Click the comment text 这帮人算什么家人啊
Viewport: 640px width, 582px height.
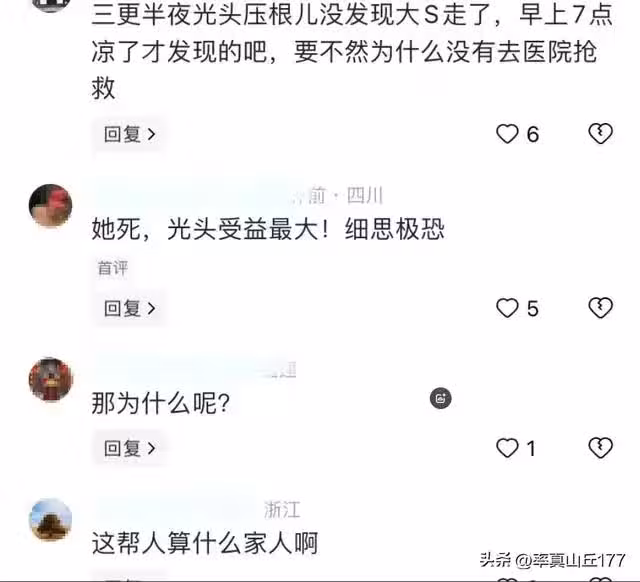click(x=204, y=543)
